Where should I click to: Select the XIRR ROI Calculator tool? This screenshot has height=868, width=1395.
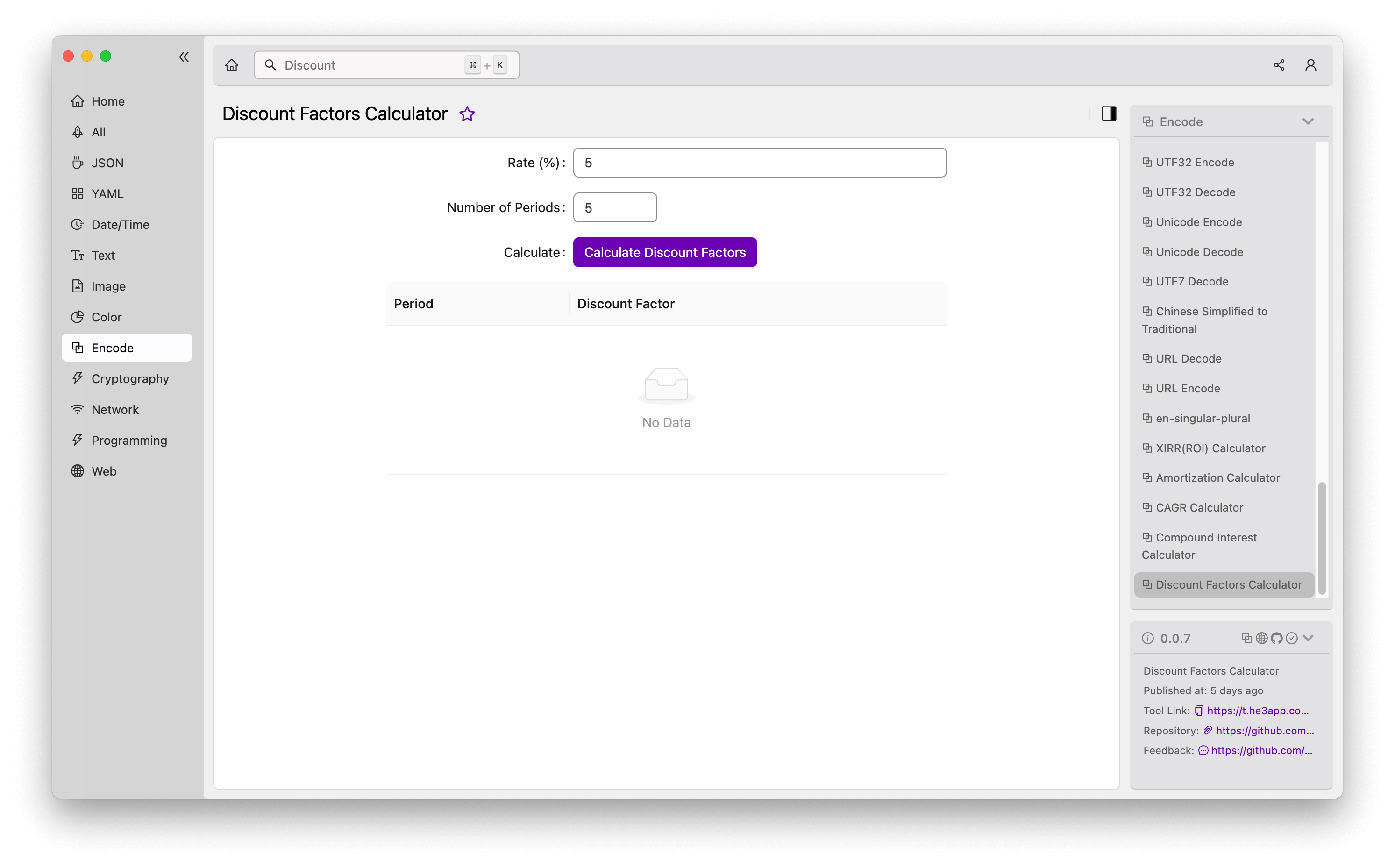[1210, 447]
